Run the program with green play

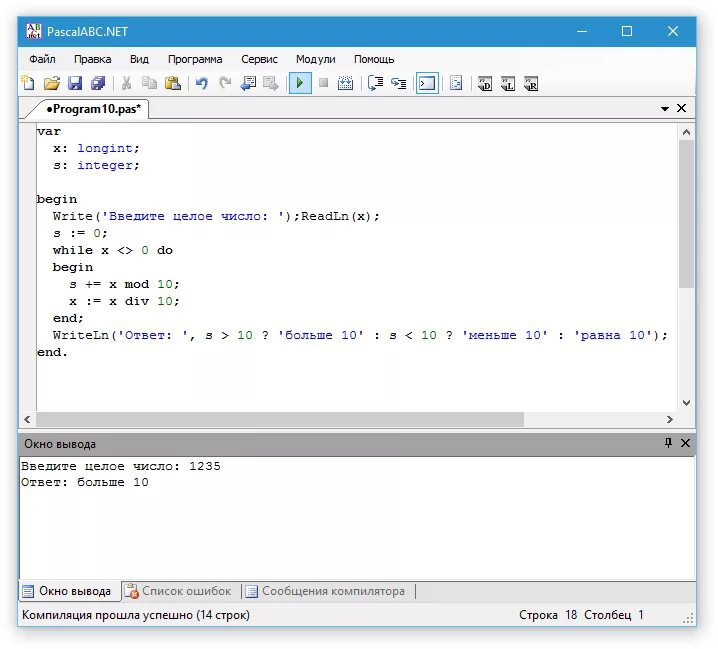(300, 83)
